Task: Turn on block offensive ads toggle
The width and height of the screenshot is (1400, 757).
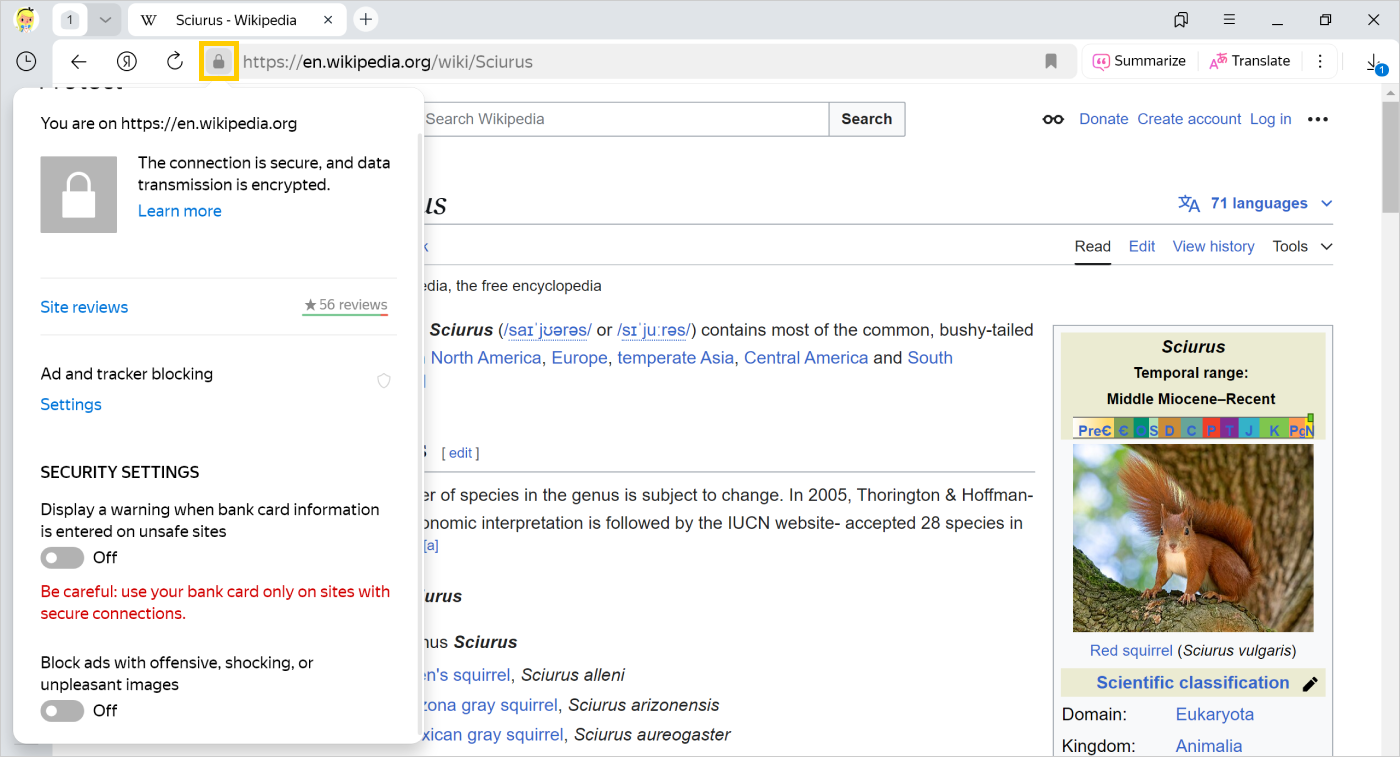Action: point(62,711)
